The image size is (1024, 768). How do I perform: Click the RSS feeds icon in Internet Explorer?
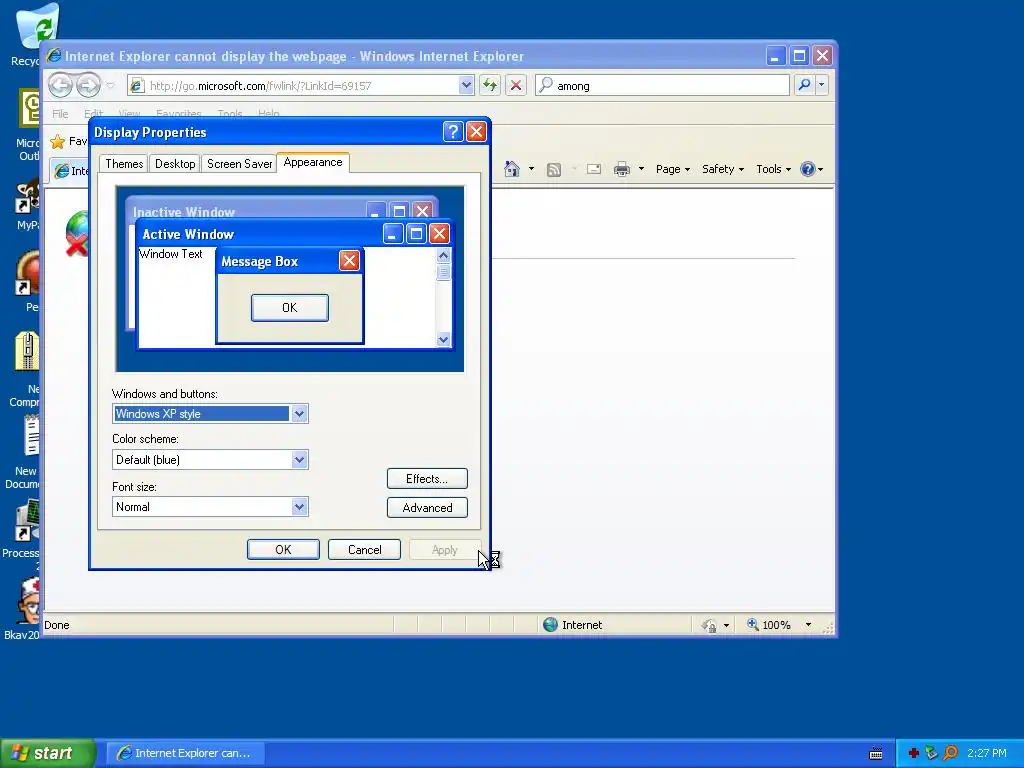pos(554,170)
